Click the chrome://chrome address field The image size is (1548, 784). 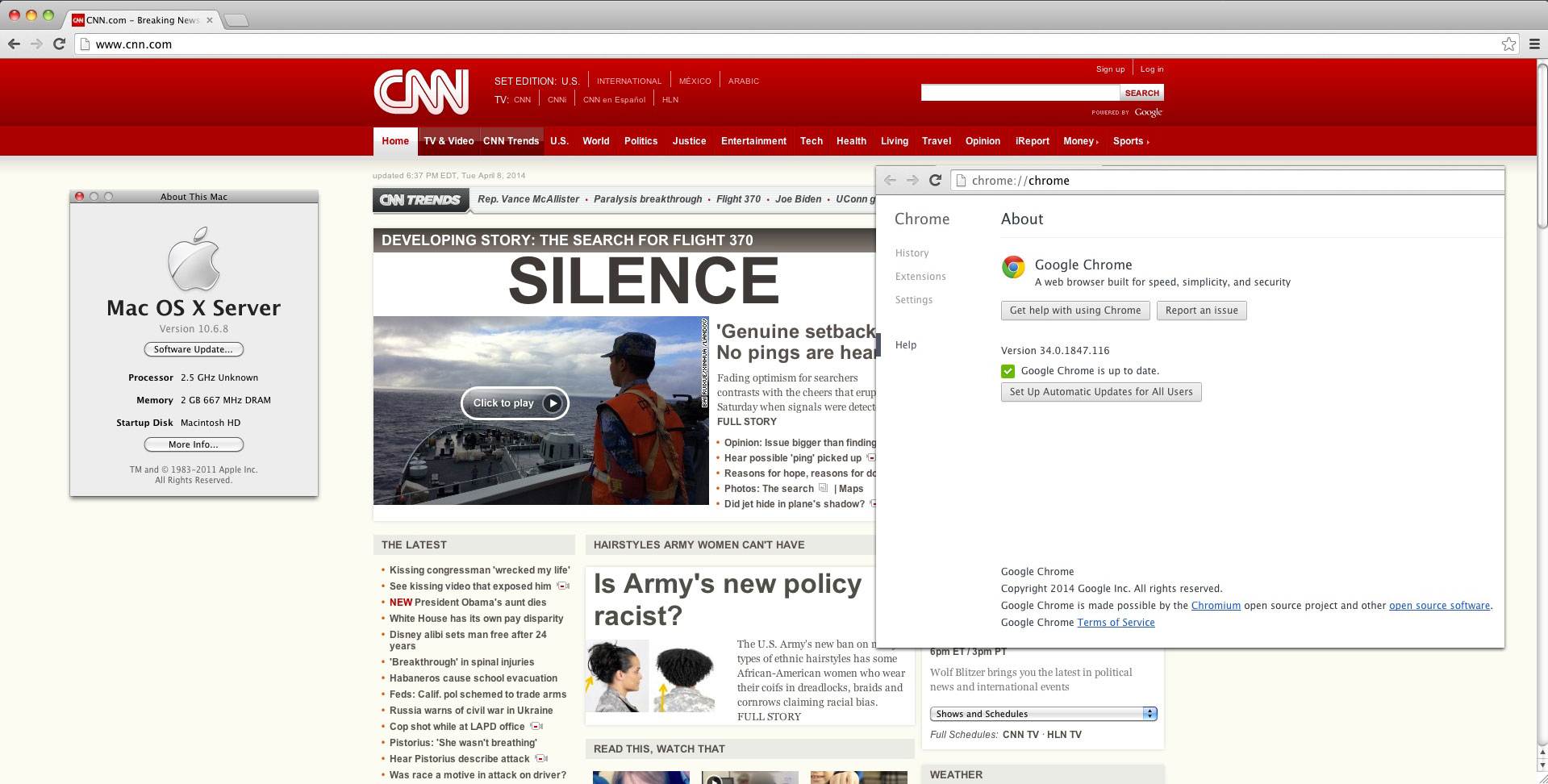pyautogui.click(x=1227, y=181)
